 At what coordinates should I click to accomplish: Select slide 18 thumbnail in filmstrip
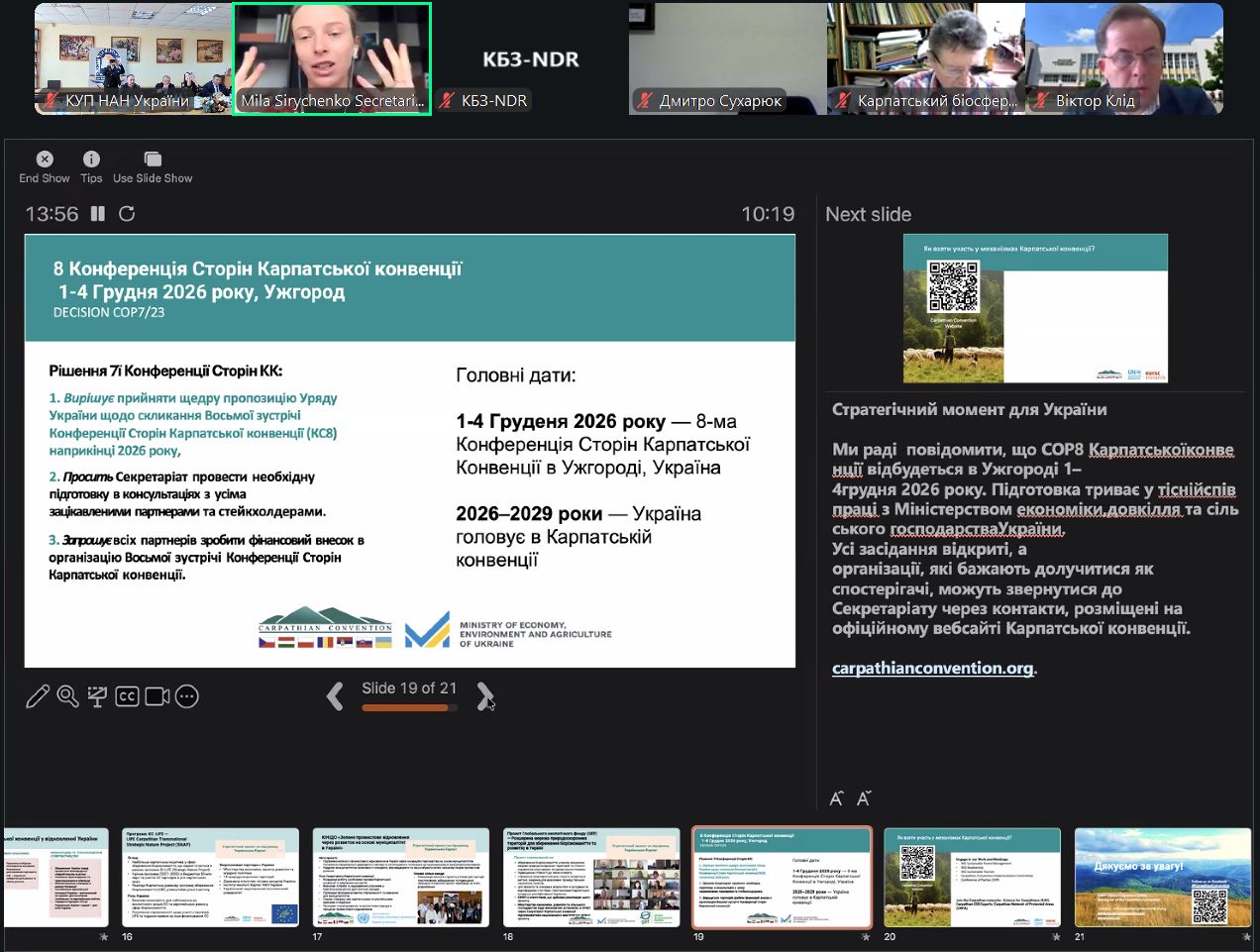(x=591, y=878)
